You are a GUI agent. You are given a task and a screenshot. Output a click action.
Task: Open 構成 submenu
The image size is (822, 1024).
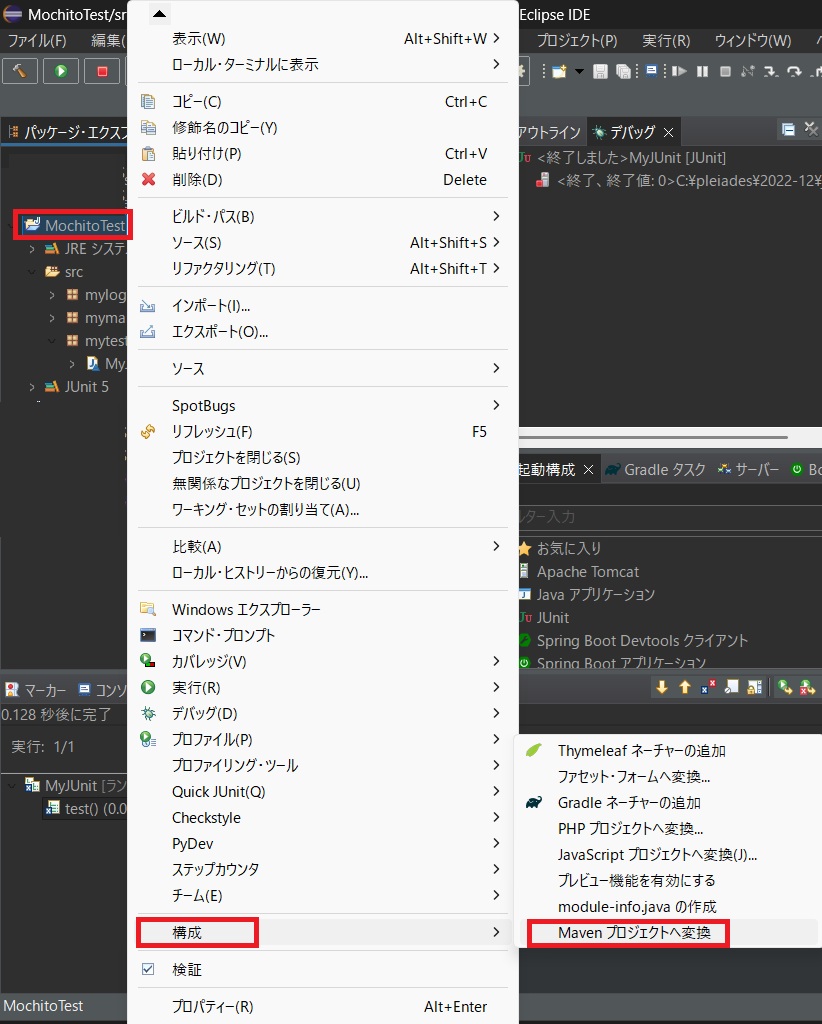click(323, 933)
